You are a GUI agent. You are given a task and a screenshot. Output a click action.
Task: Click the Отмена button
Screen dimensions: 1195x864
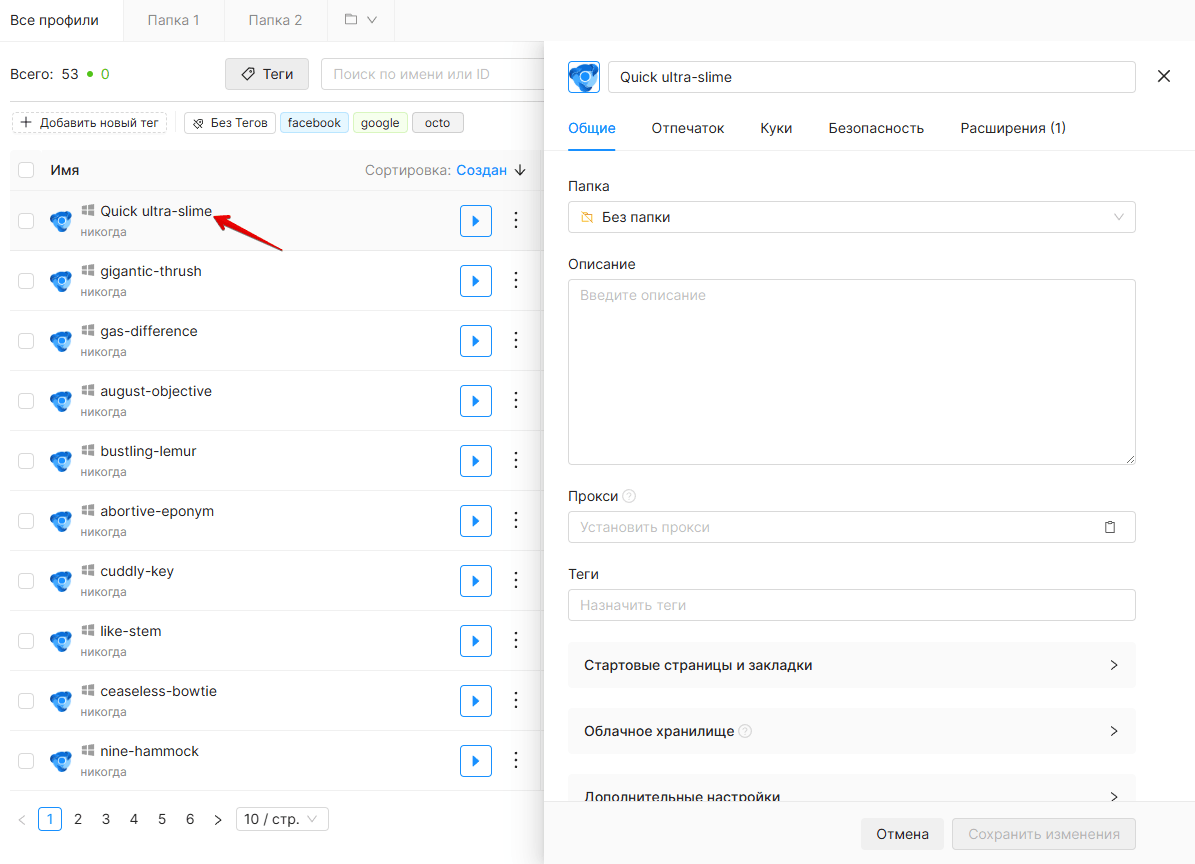click(902, 834)
